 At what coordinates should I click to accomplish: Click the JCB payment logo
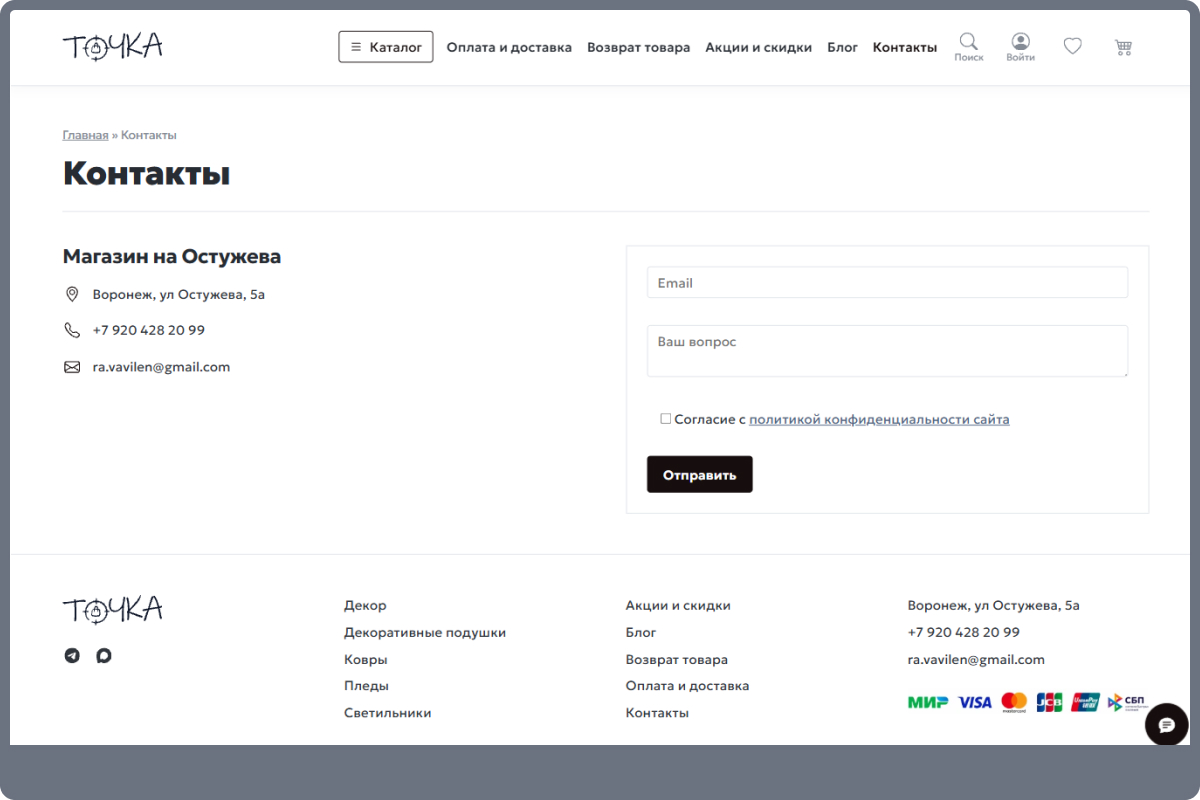click(x=1049, y=702)
